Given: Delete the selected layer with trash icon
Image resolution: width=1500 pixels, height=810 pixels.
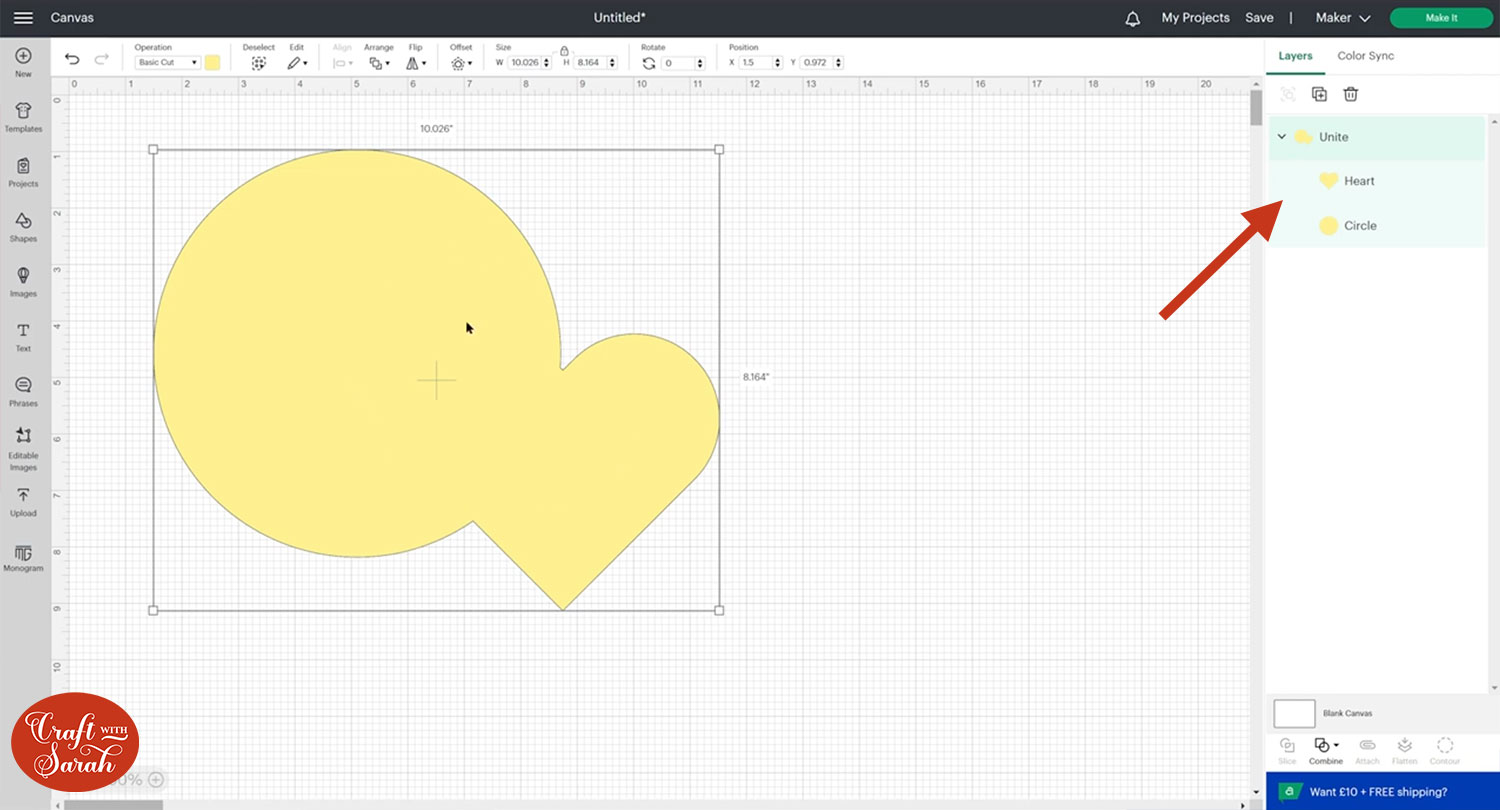Looking at the screenshot, I should click(1350, 94).
